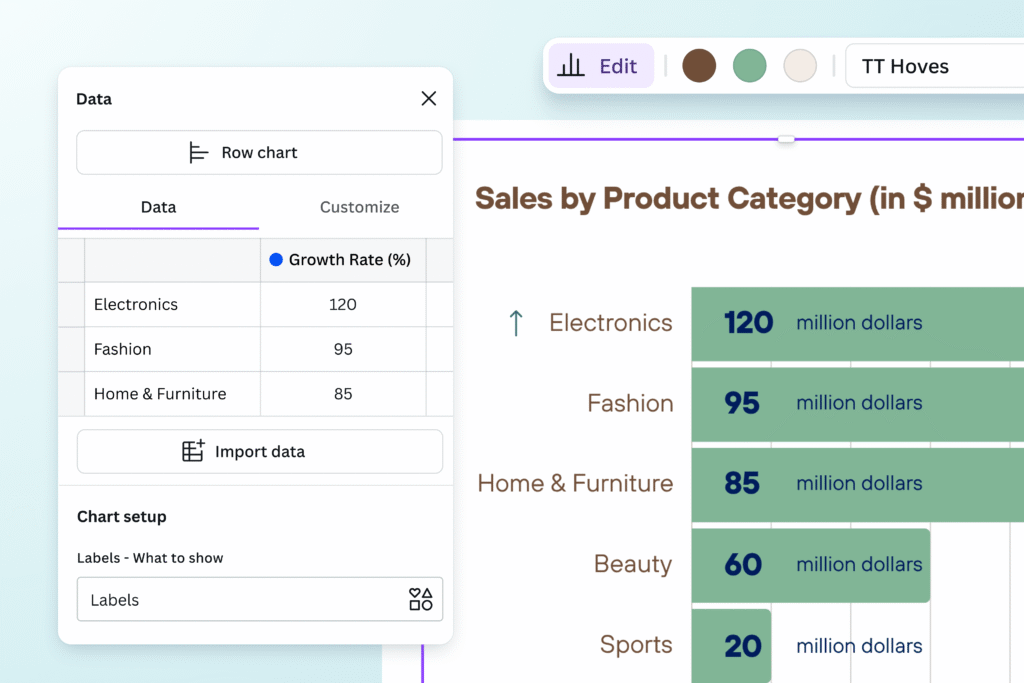Open the Row chart type selector

[x=259, y=153]
